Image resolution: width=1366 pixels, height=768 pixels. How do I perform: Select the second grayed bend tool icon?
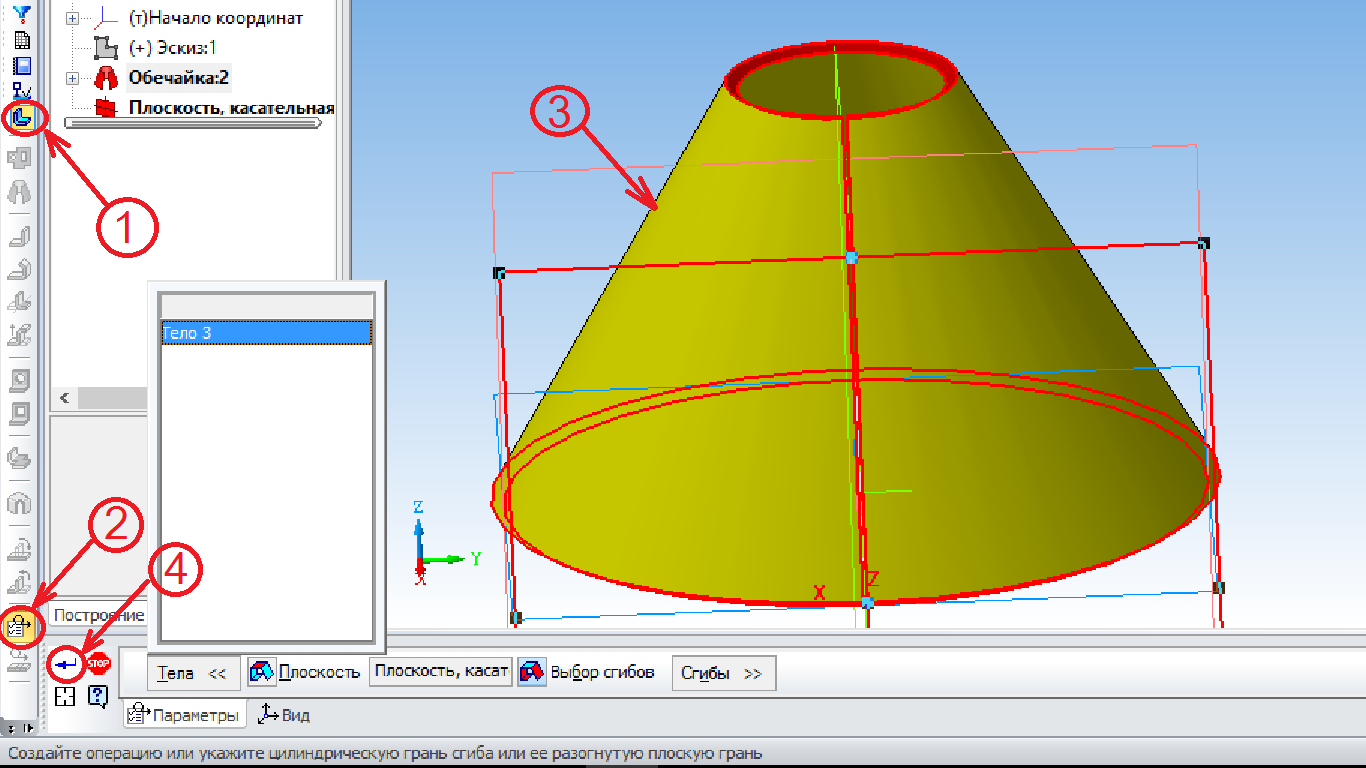click(x=19, y=269)
